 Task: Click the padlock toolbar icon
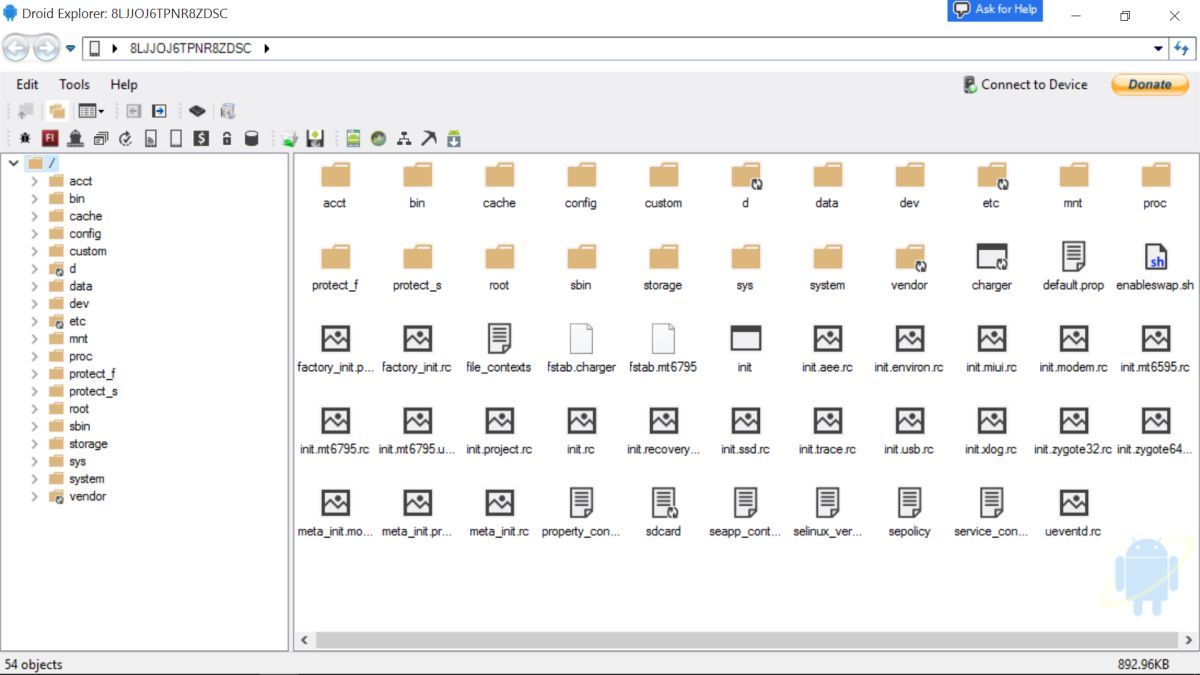click(227, 139)
